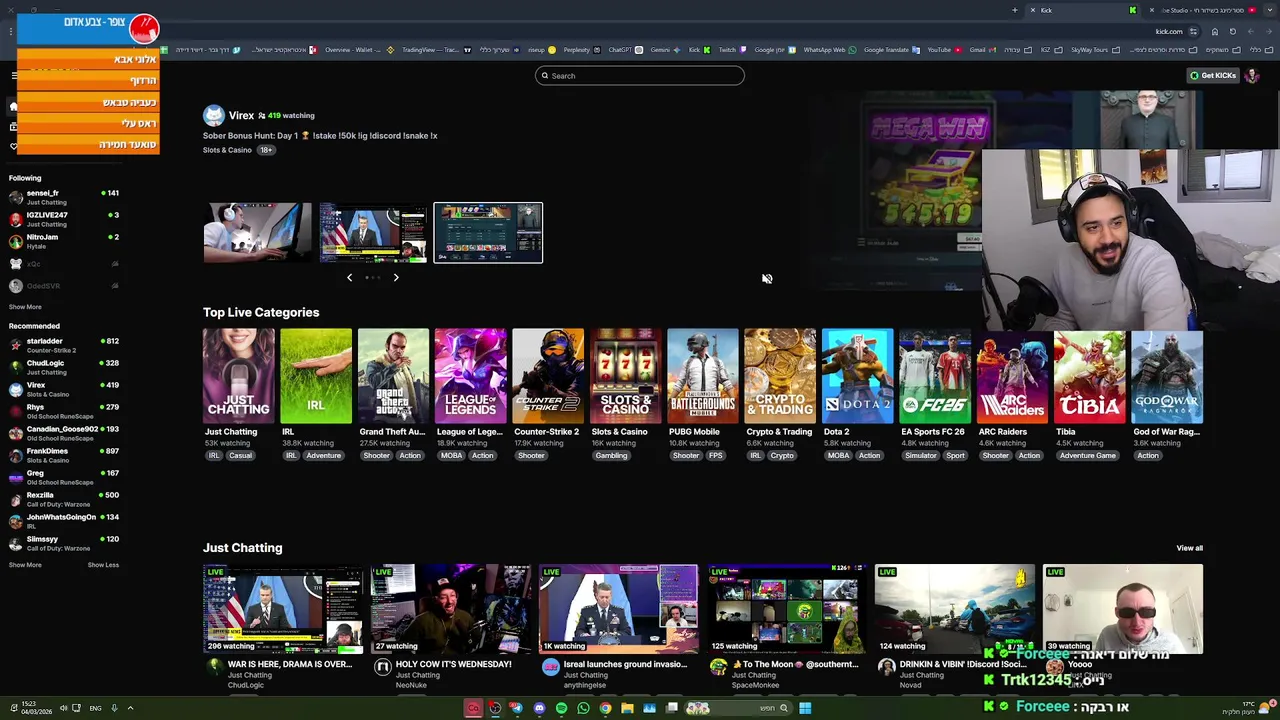
Task: Open Just Chatting category card
Action: [x=238, y=376]
